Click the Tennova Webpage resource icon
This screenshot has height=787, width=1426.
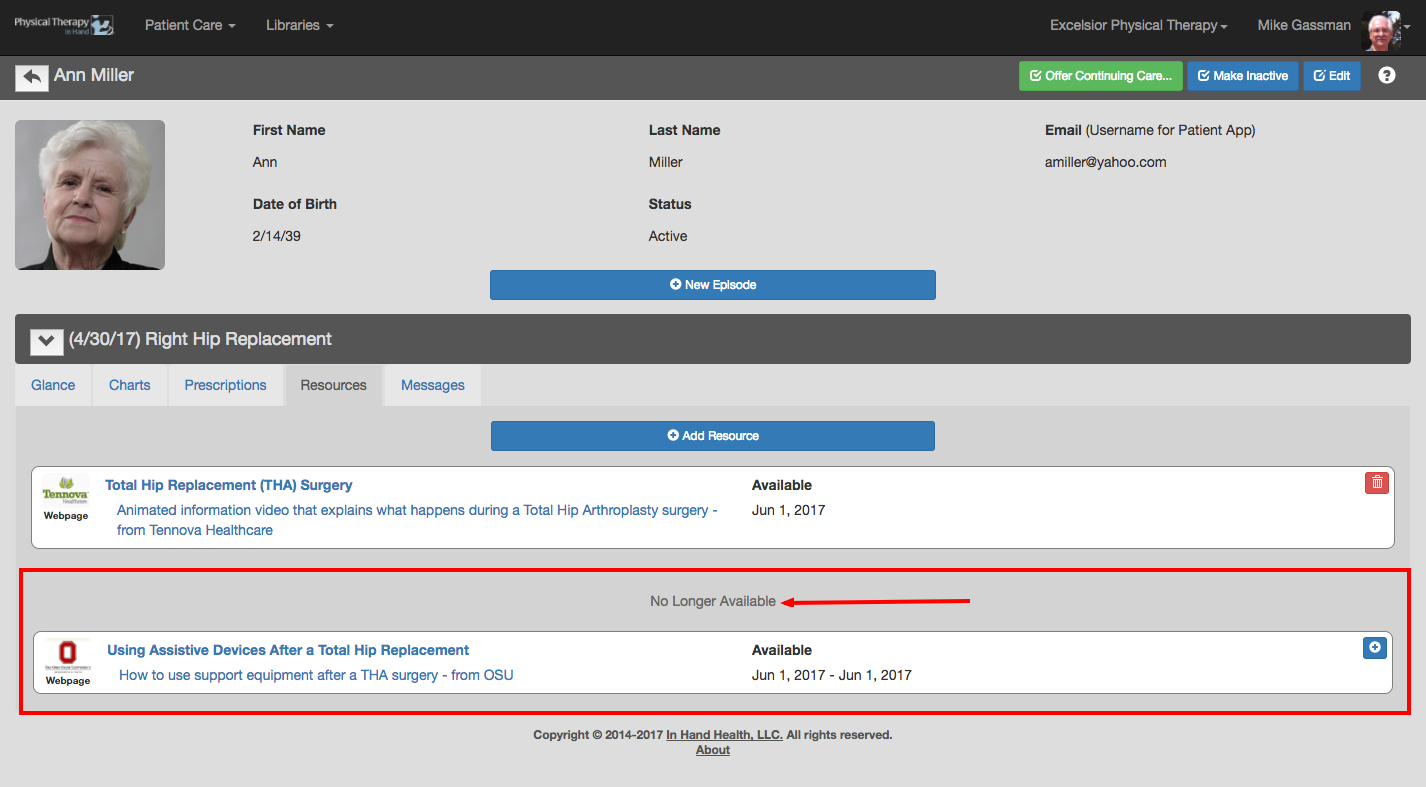coord(66,499)
